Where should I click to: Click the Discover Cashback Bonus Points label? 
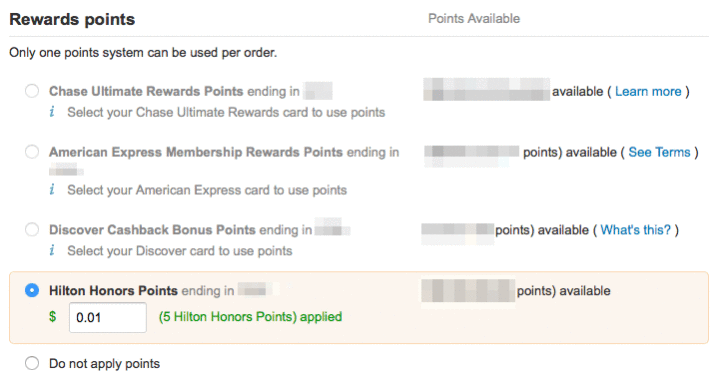tap(152, 229)
